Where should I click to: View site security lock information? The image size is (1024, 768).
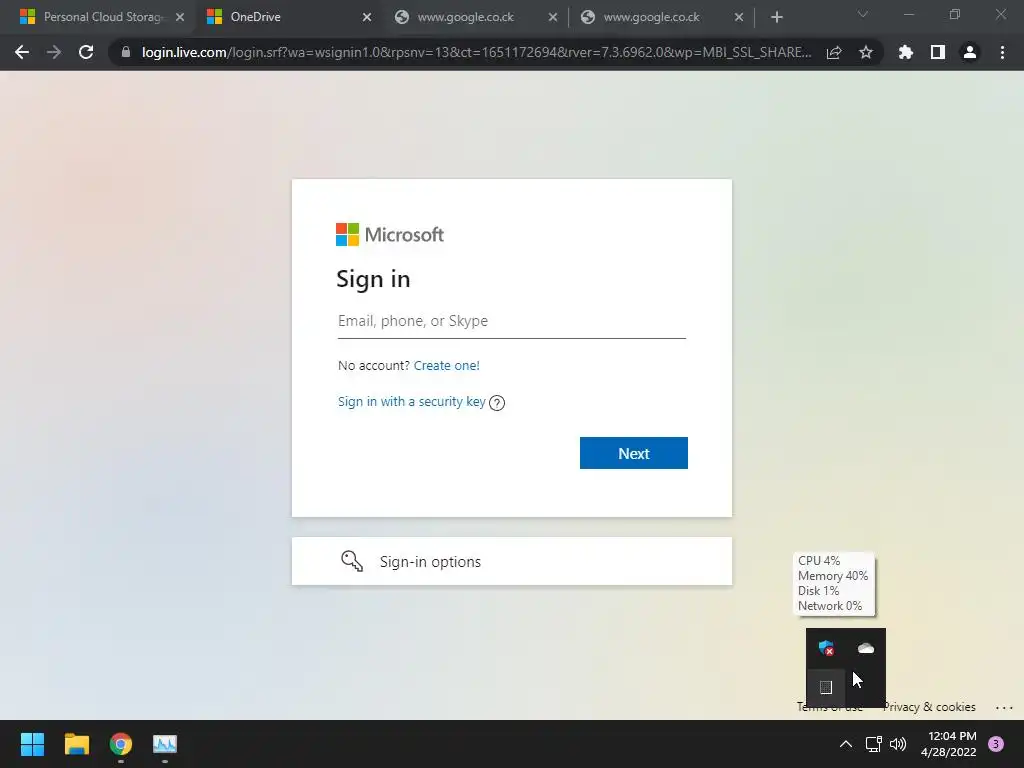click(x=125, y=52)
